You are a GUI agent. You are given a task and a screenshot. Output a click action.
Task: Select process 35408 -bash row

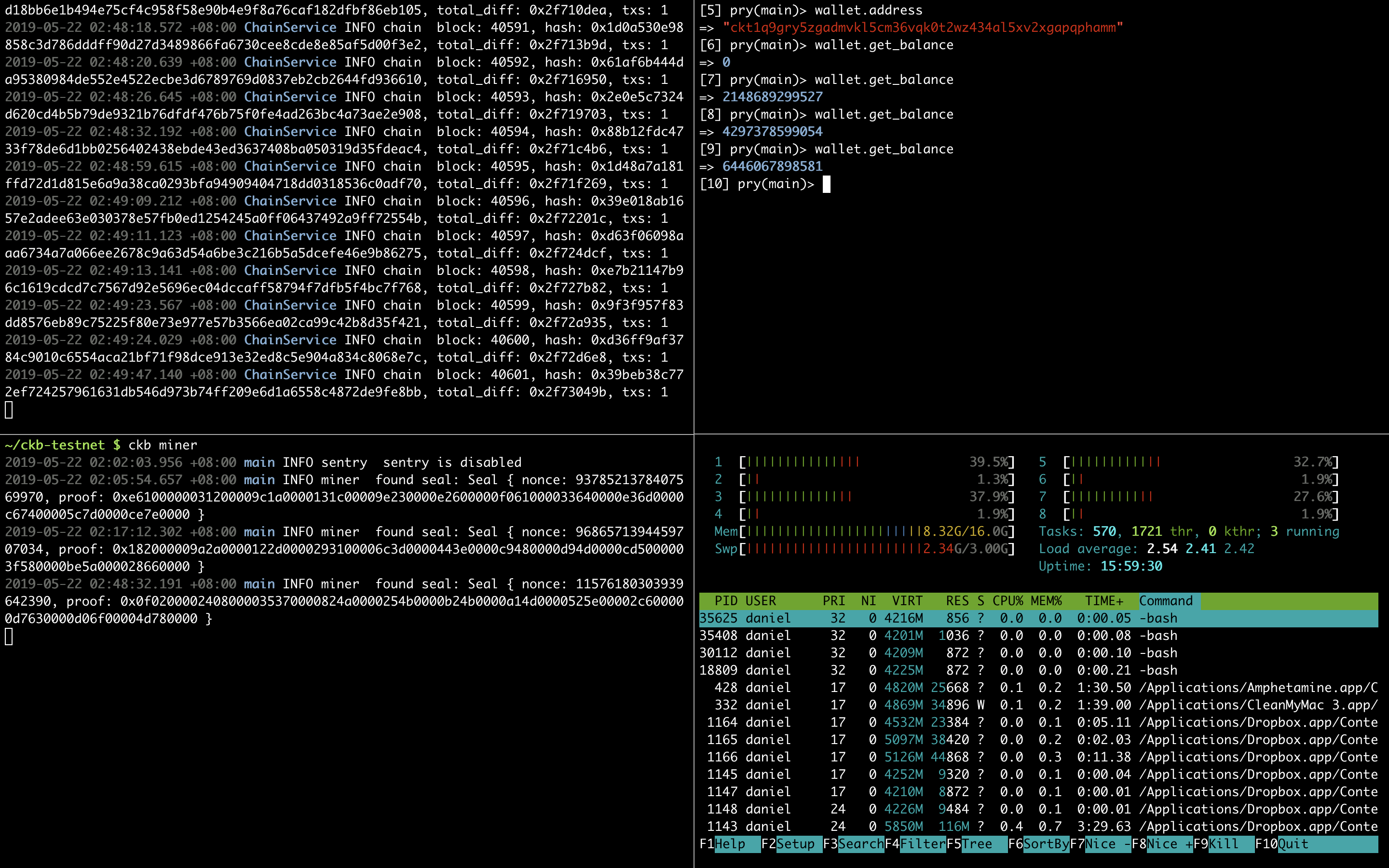click(1038, 636)
